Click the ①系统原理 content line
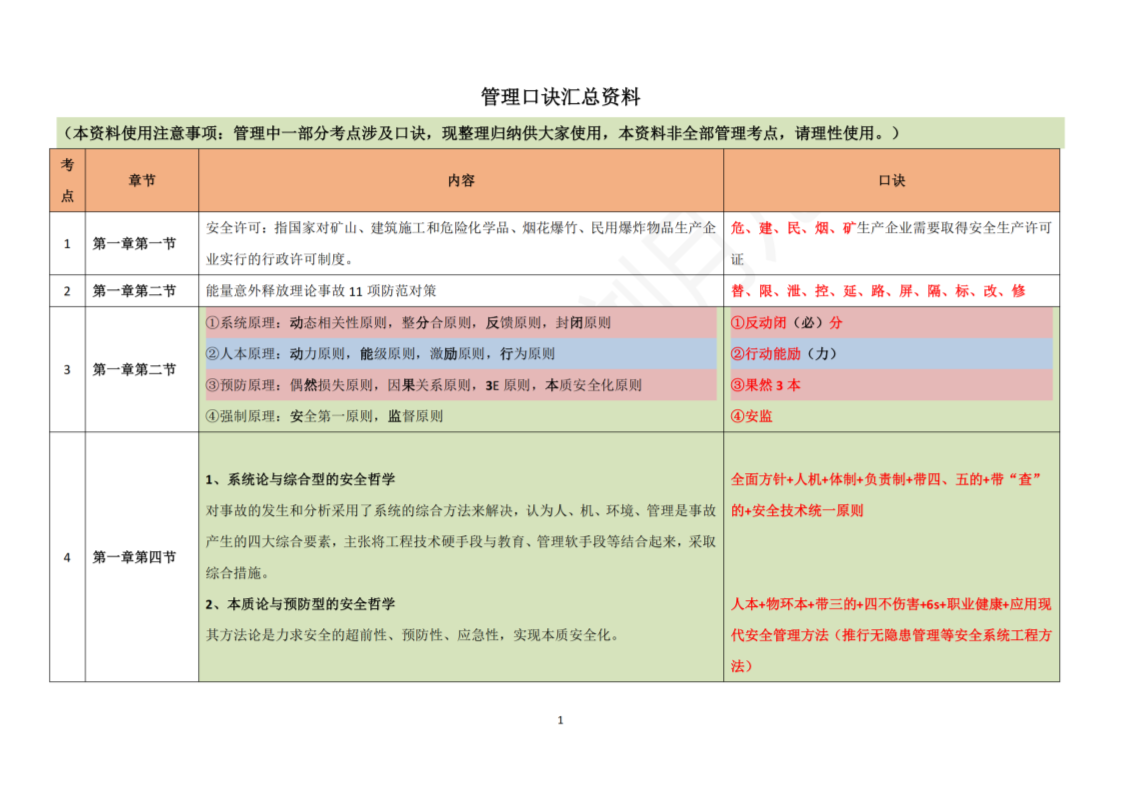This screenshot has width=1121, height=793. click(408, 323)
